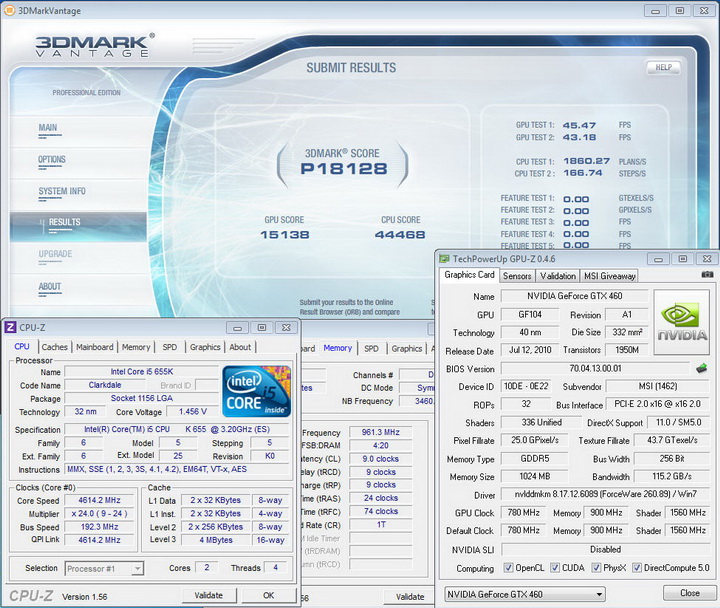Open SYSTEM INFO in 3DMark sidebar
Screen dimensions: 720x608
click(x=62, y=191)
